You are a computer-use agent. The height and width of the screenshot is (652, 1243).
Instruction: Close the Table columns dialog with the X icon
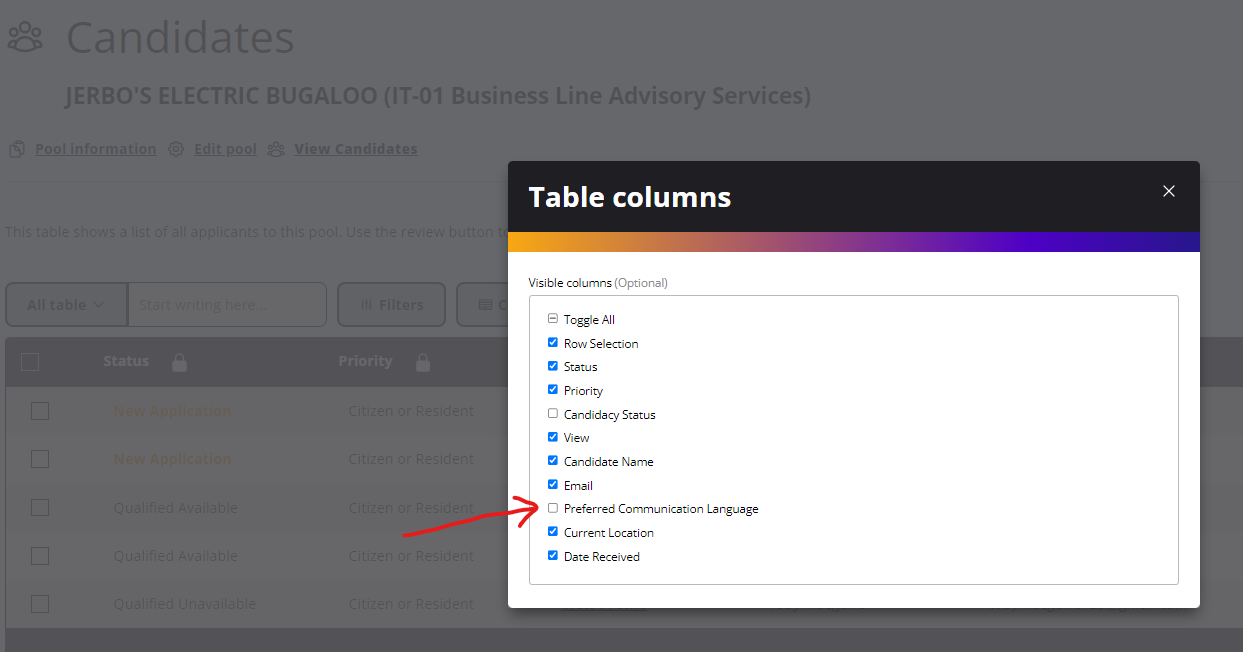pyautogui.click(x=1168, y=190)
